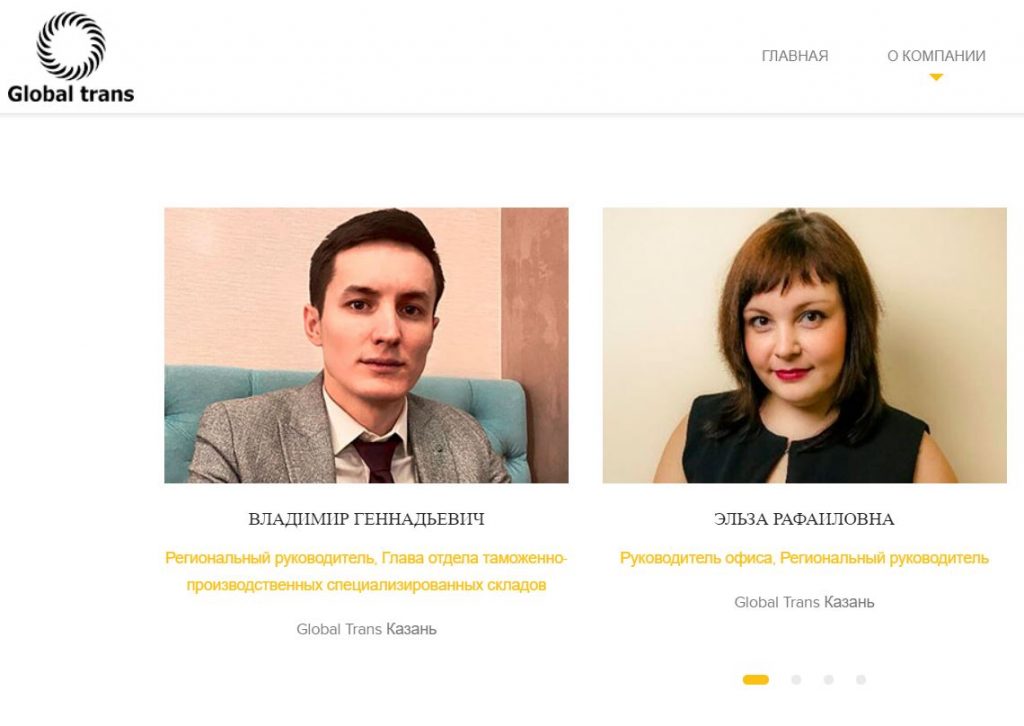The width and height of the screenshot is (1024, 726).
Task: Select the name ВЛАДИМИР ГЕННАДЬЕВИЧ
Action: [x=366, y=519]
